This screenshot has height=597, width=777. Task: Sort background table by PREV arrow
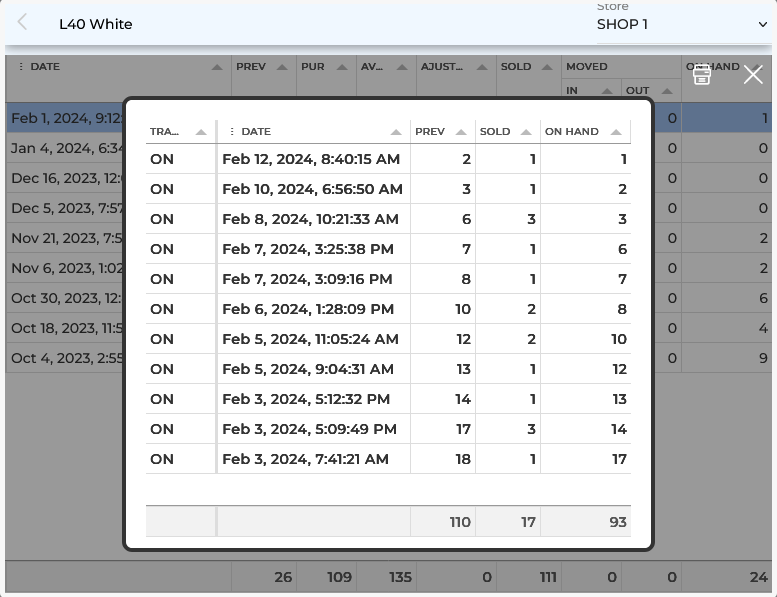point(282,67)
